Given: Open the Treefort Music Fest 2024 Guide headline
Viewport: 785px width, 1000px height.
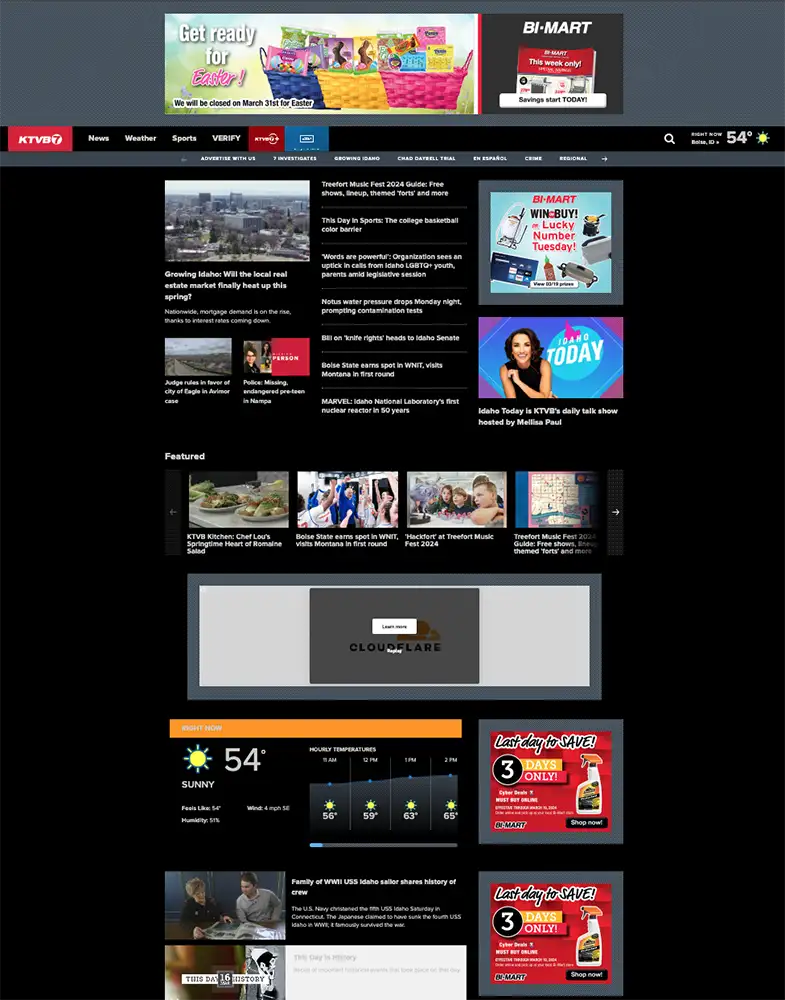Looking at the screenshot, I should click(385, 189).
